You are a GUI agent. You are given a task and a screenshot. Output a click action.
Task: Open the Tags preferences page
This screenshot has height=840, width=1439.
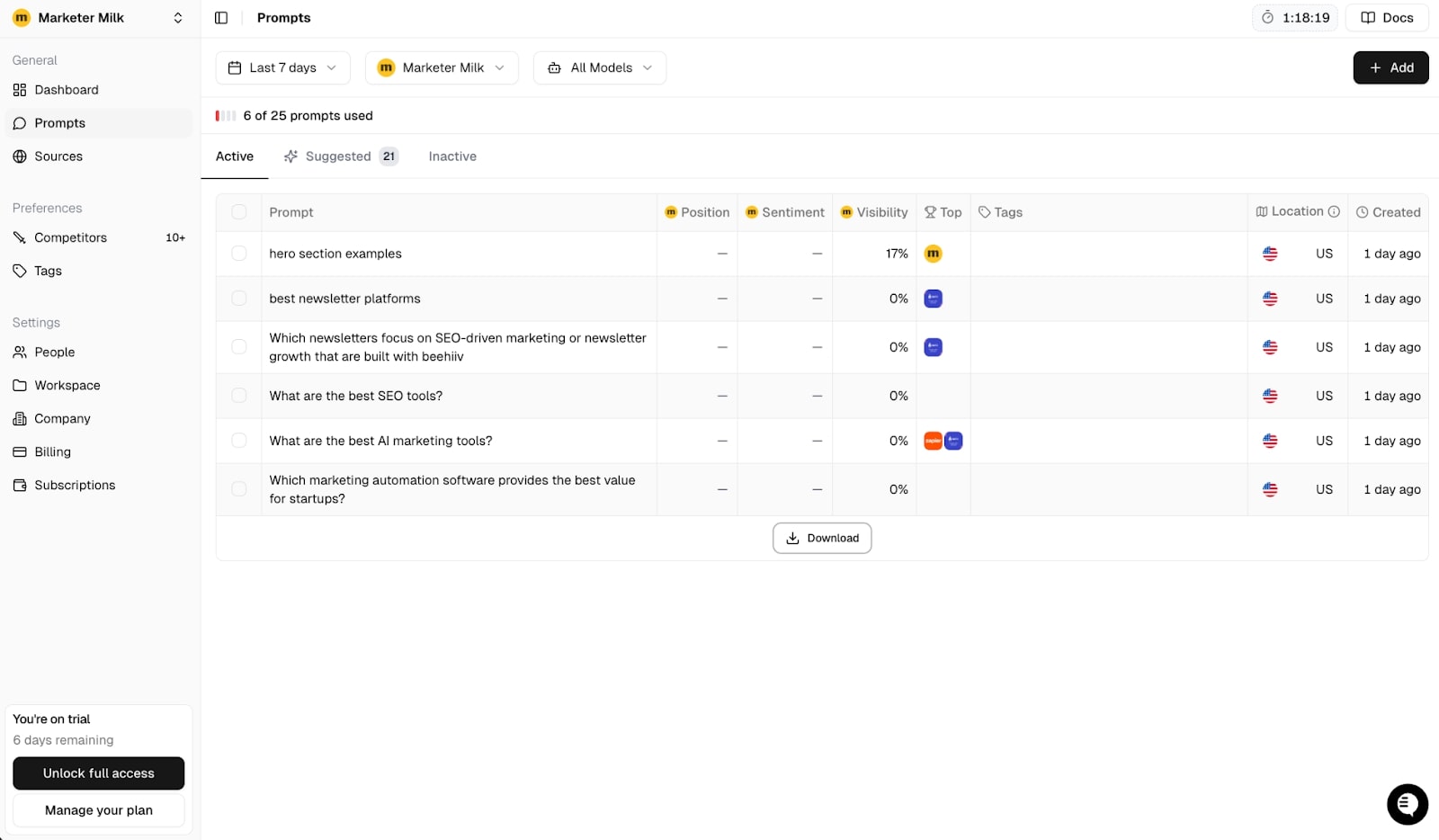[x=47, y=271]
